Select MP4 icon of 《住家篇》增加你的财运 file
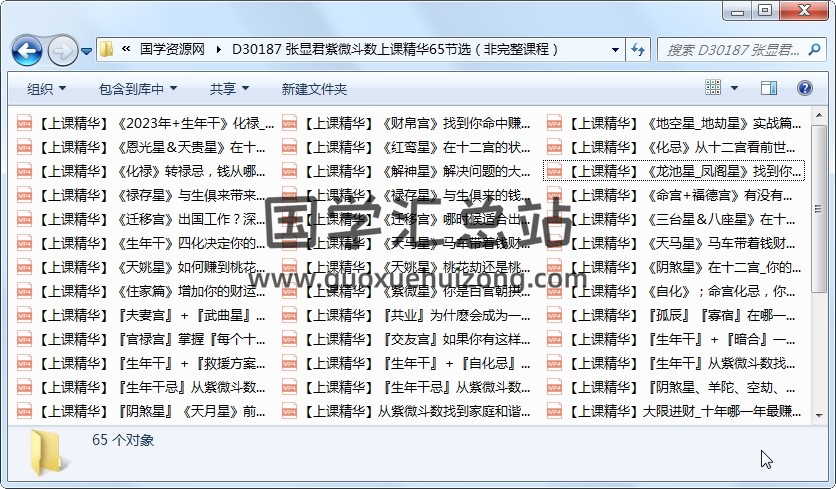Screen dimensions: 836x489 (24, 291)
